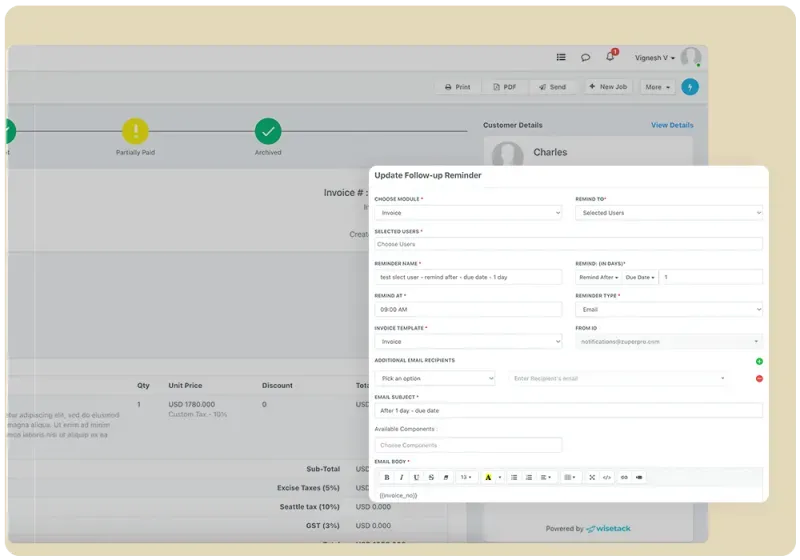Click the blue lightning quick action button

pos(689,87)
